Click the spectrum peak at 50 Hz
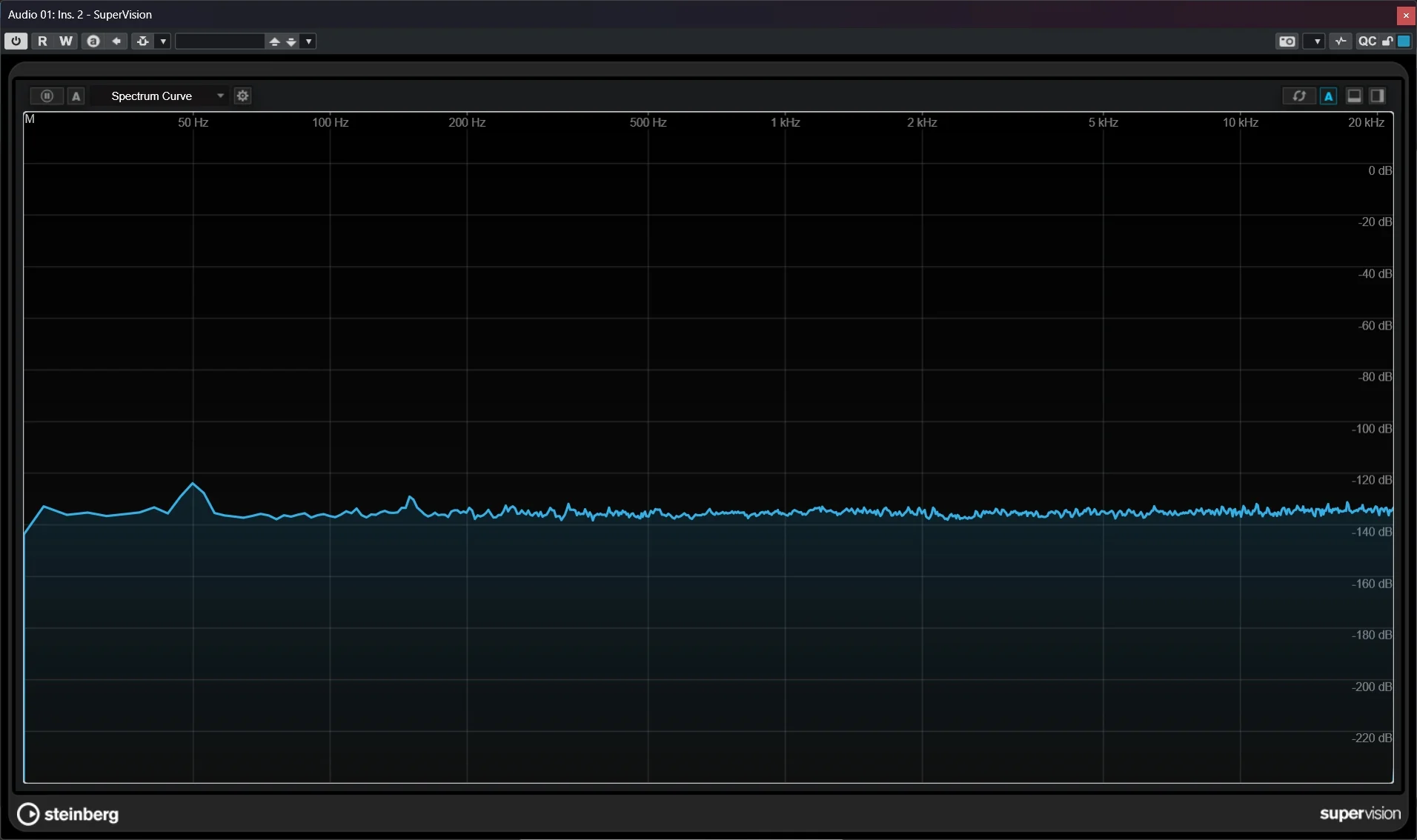Image resolution: width=1417 pixels, height=840 pixels. tap(193, 484)
